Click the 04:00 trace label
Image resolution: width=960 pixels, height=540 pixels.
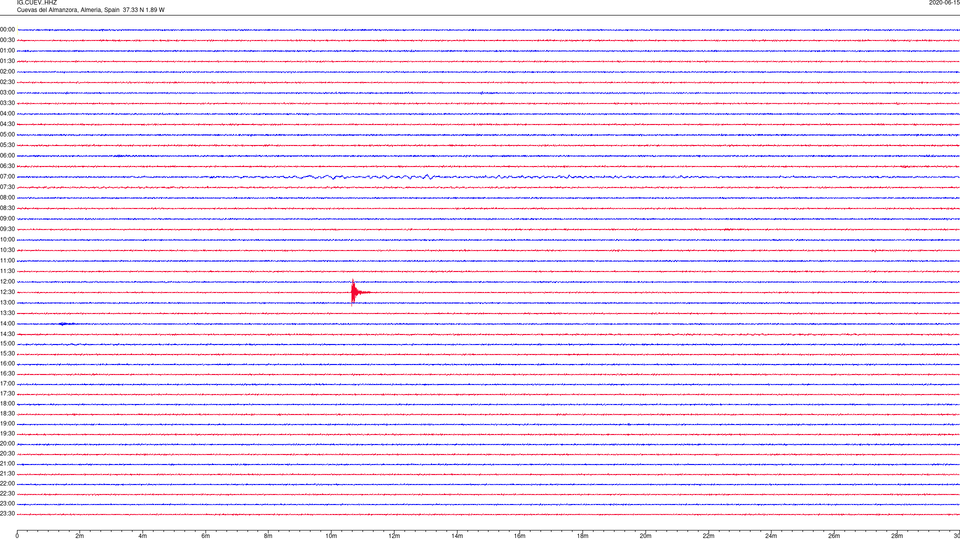click(x=7, y=114)
